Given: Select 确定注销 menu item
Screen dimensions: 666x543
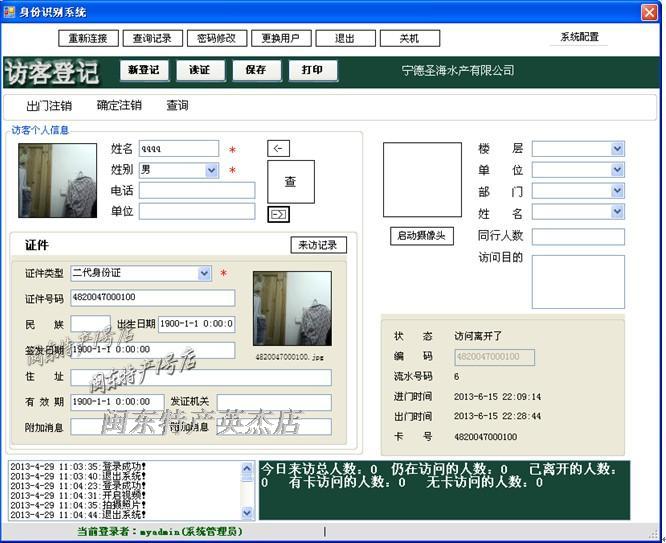Looking at the screenshot, I should tap(119, 105).
